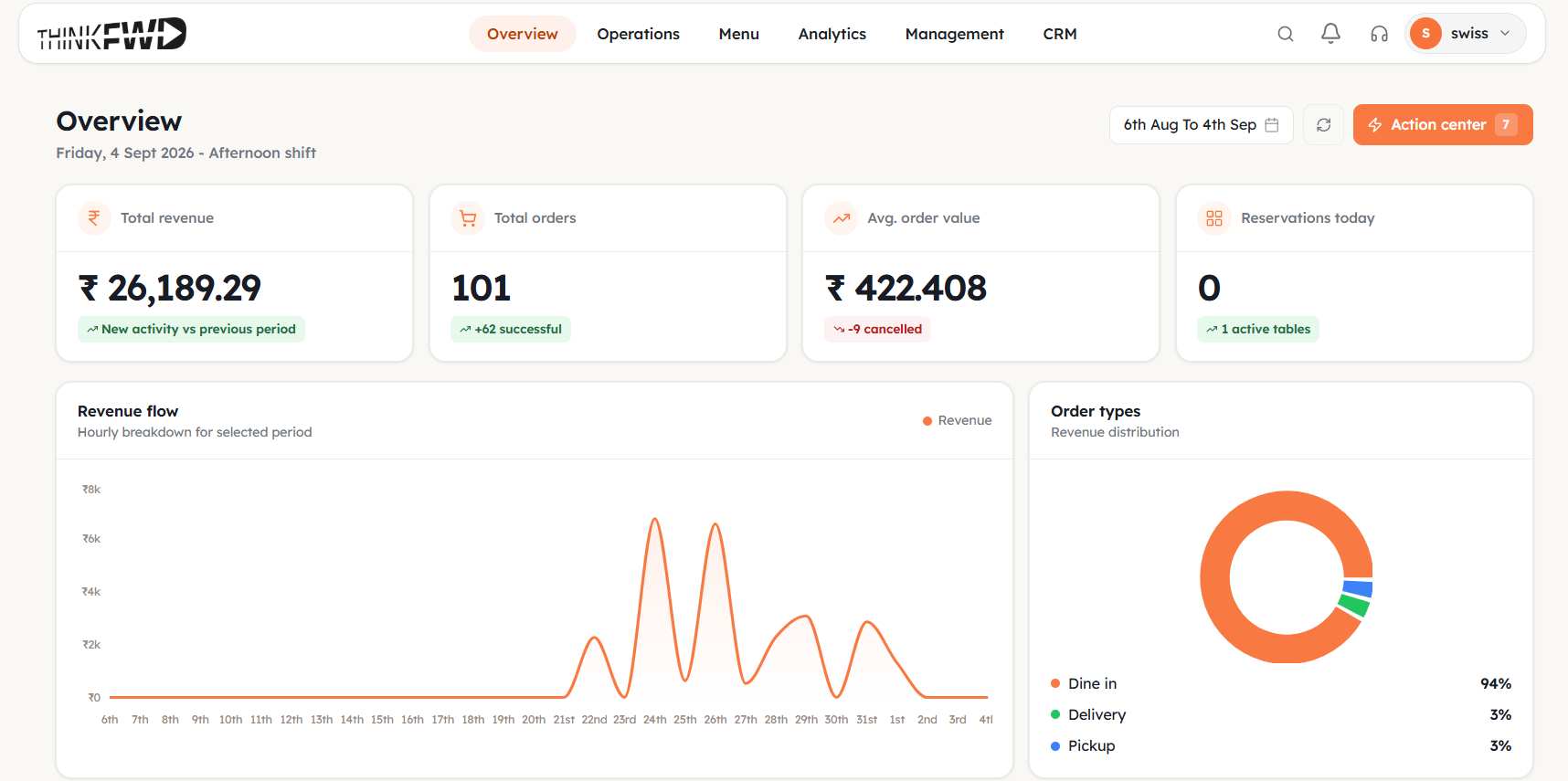Click the trend icon on Avg. order value card
This screenshot has width=1568, height=781.
pos(842,218)
